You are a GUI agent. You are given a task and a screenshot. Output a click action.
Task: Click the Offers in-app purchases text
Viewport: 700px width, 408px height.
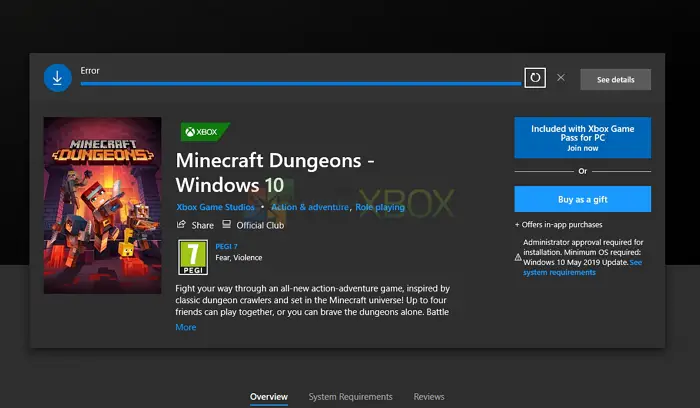click(x=558, y=225)
